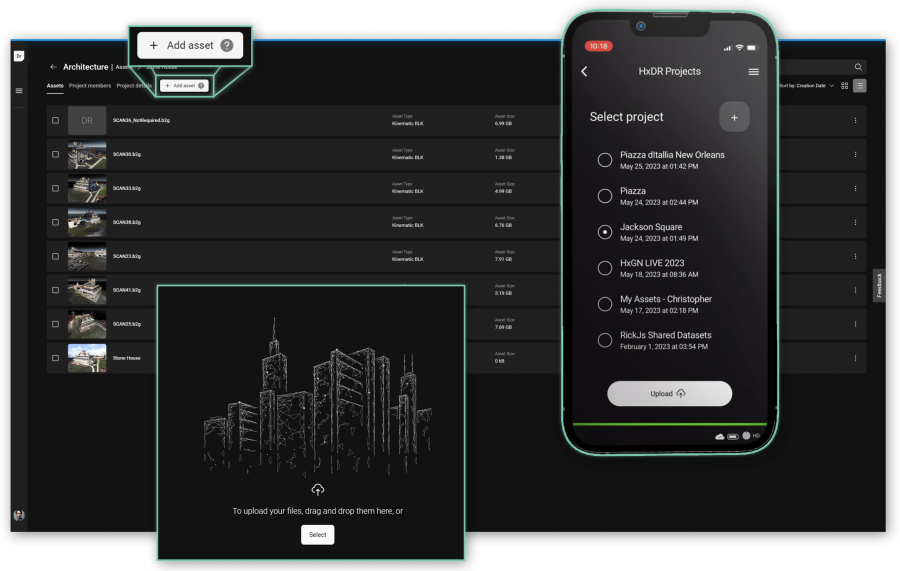This screenshot has width=900, height=571.
Task: Click the search magnifier icon in the desktop app
Action: point(858,67)
